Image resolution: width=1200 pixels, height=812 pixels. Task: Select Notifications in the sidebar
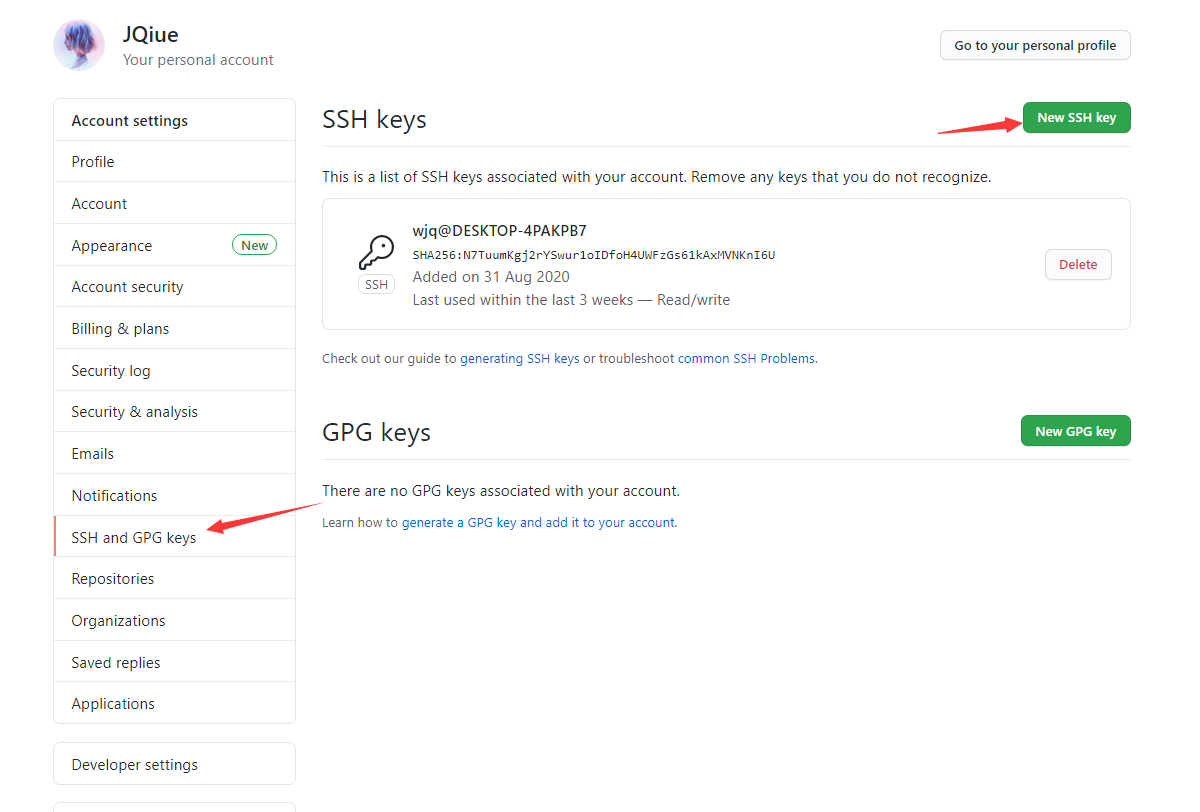[x=114, y=496]
